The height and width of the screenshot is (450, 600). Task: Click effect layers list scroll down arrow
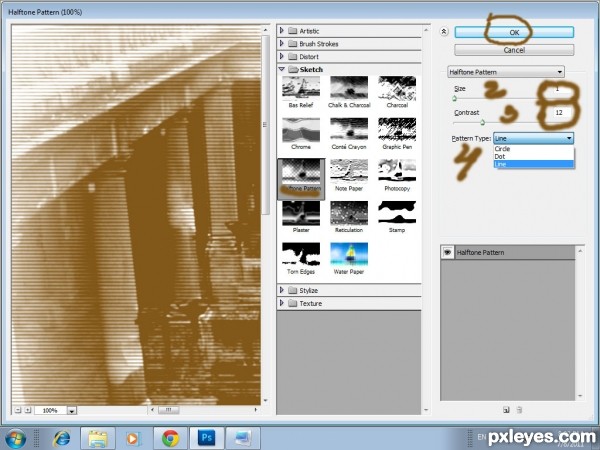coord(580,396)
